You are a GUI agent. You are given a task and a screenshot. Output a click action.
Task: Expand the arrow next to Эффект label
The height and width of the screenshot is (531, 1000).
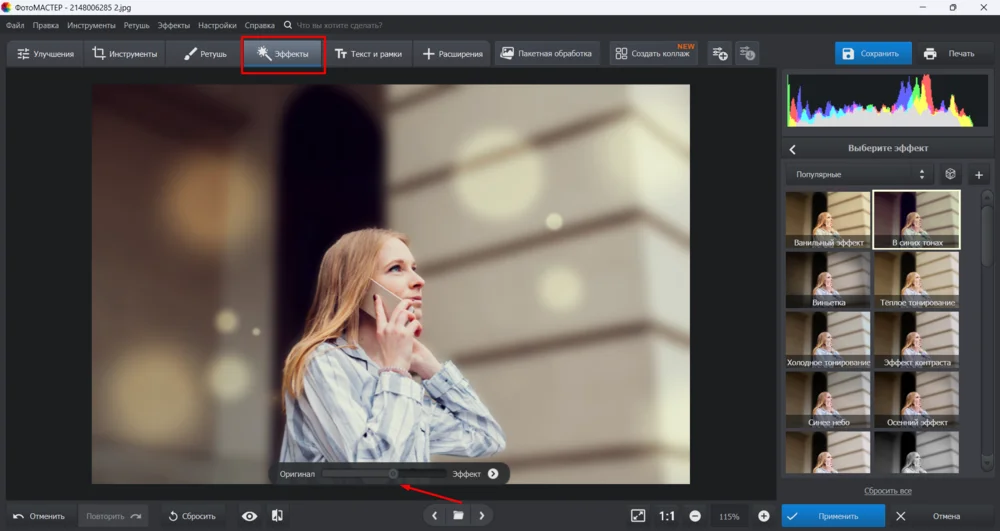coord(493,474)
